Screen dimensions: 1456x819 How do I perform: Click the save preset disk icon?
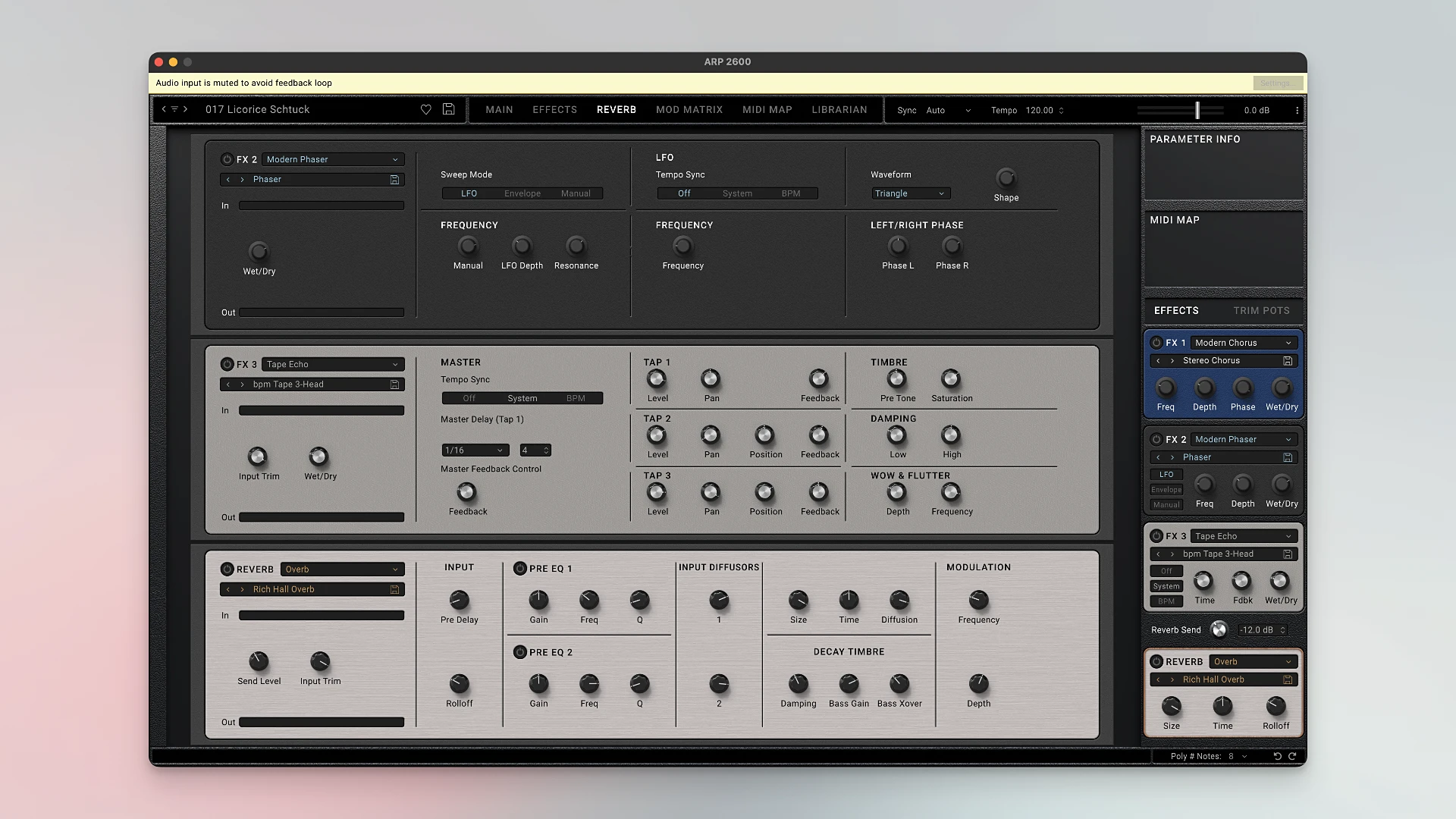(x=449, y=110)
